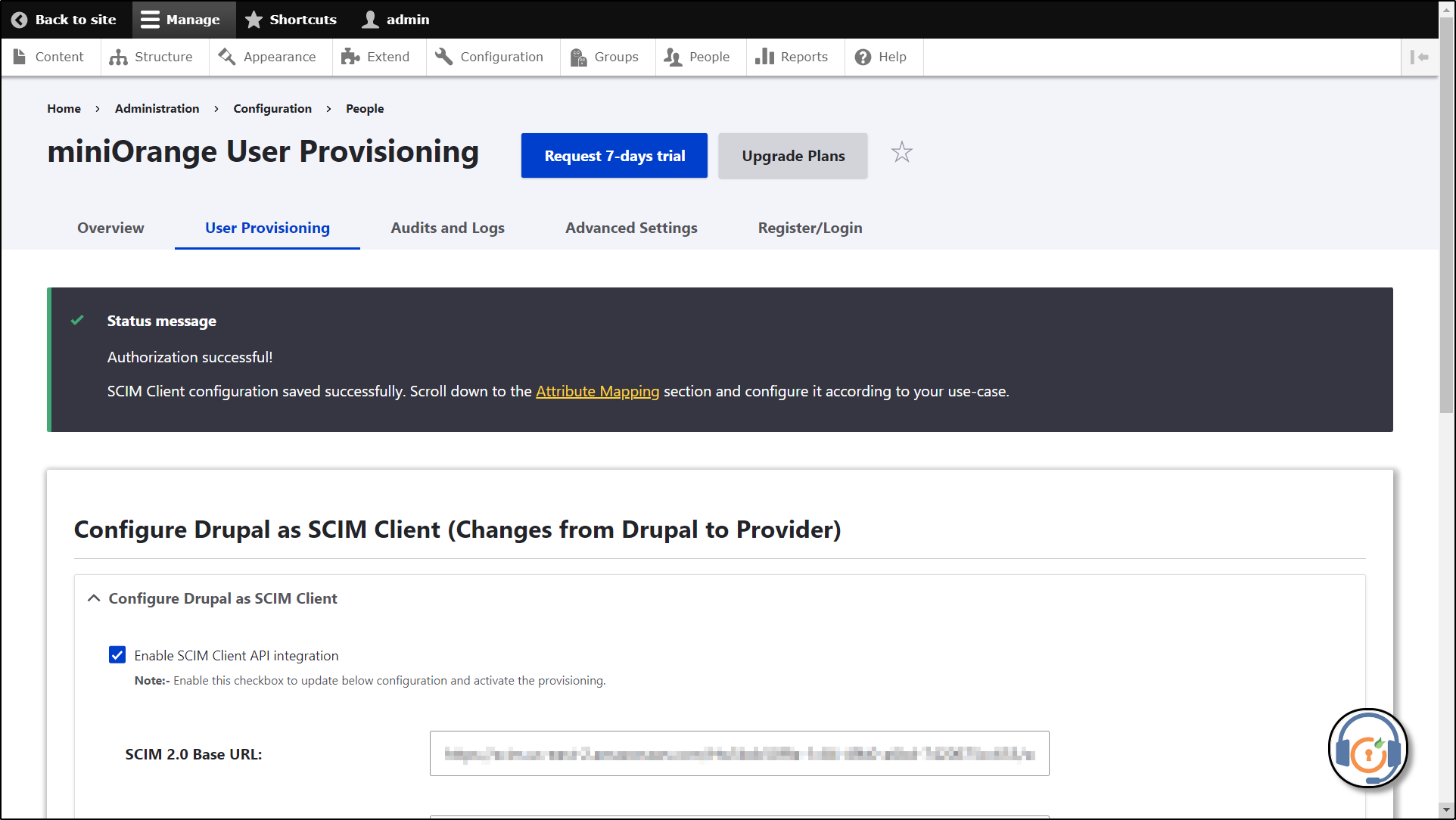Toggle the favorite star next to Upgrade Plans
The width and height of the screenshot is (1456, 820).
click(901, 153)
